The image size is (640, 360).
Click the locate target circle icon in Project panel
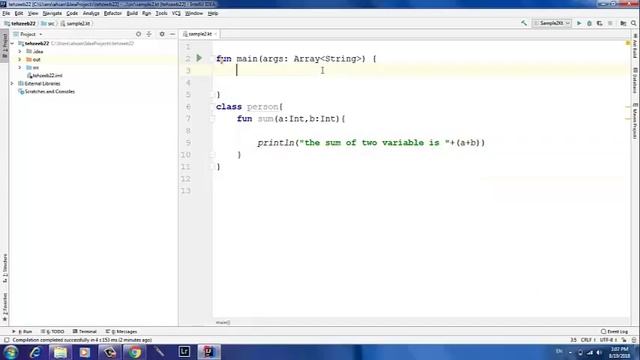[138, 34]
